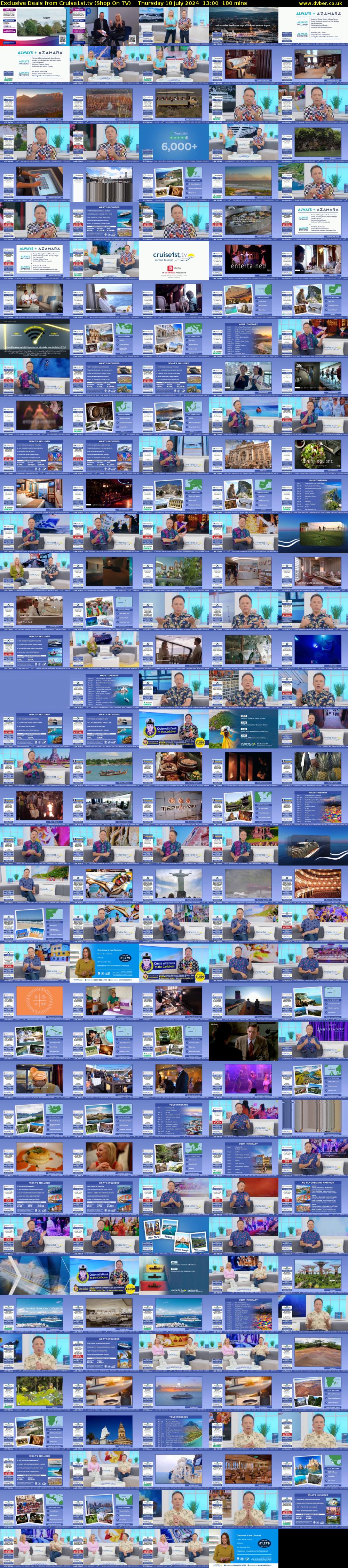348x1568 pixels.
Task: Open the www.dvber.co.uk link in header
Action: [x=320, y=3]
